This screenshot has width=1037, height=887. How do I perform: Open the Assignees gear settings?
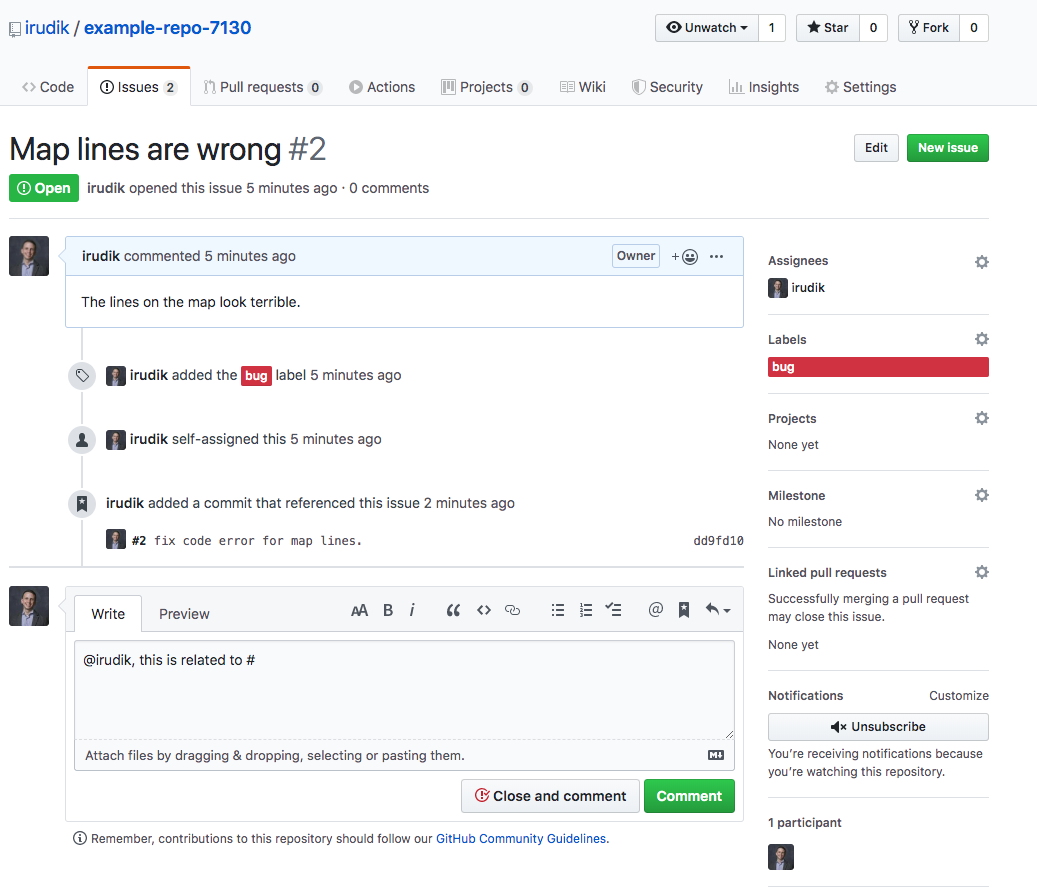[x=981, y=261]
